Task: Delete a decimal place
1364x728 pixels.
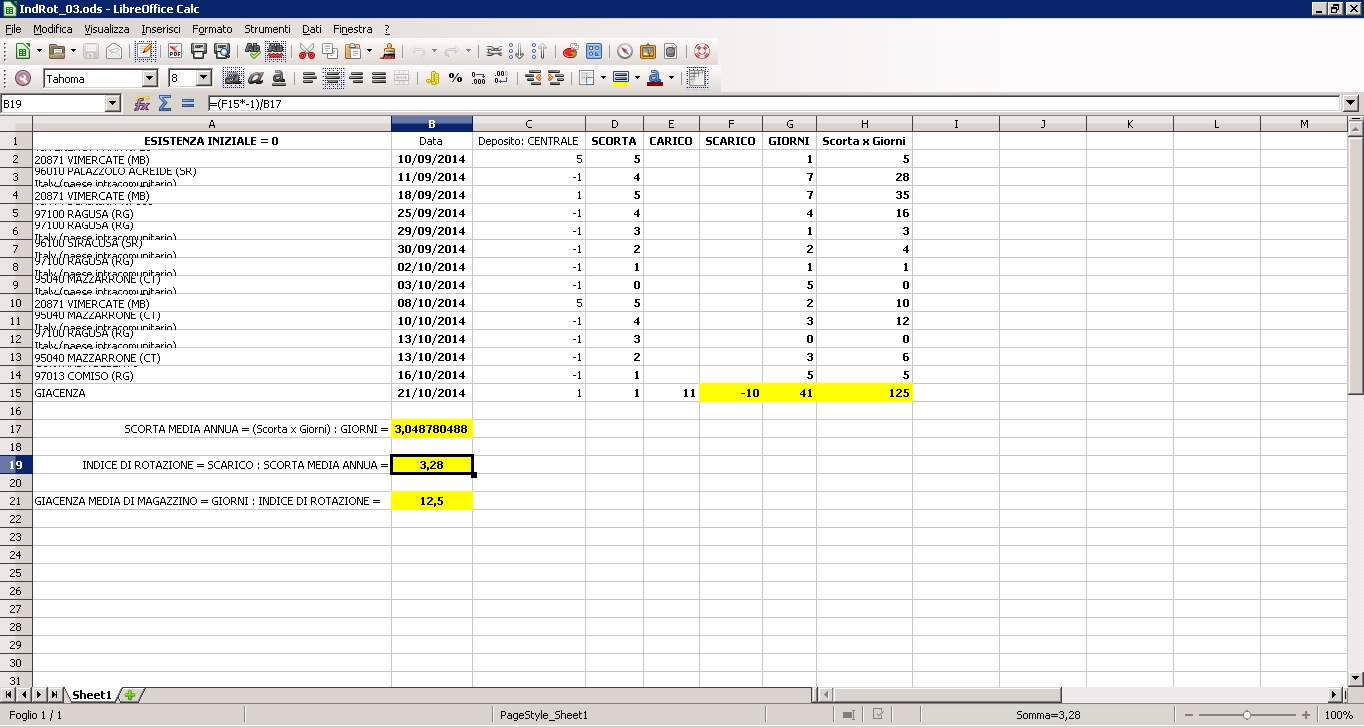Action: coord(501,78)
